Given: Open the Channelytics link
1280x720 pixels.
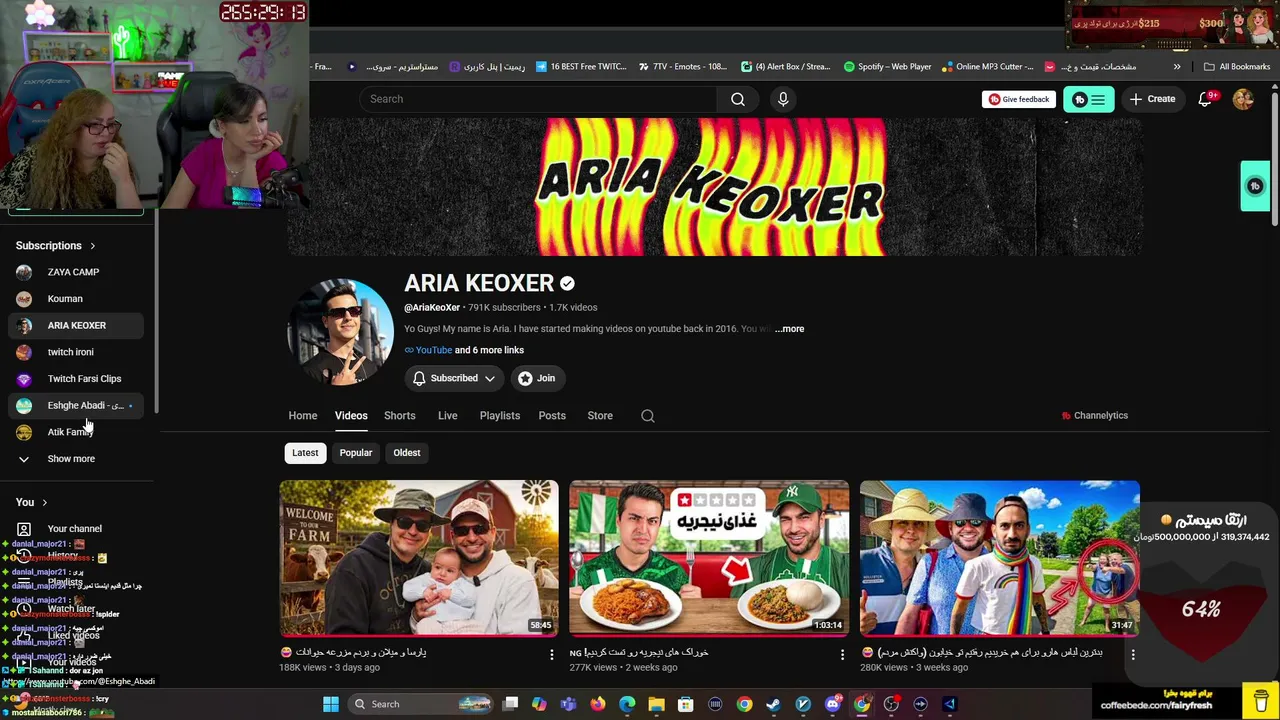Looking at the screenshot, I should (x=1094, y=416).
